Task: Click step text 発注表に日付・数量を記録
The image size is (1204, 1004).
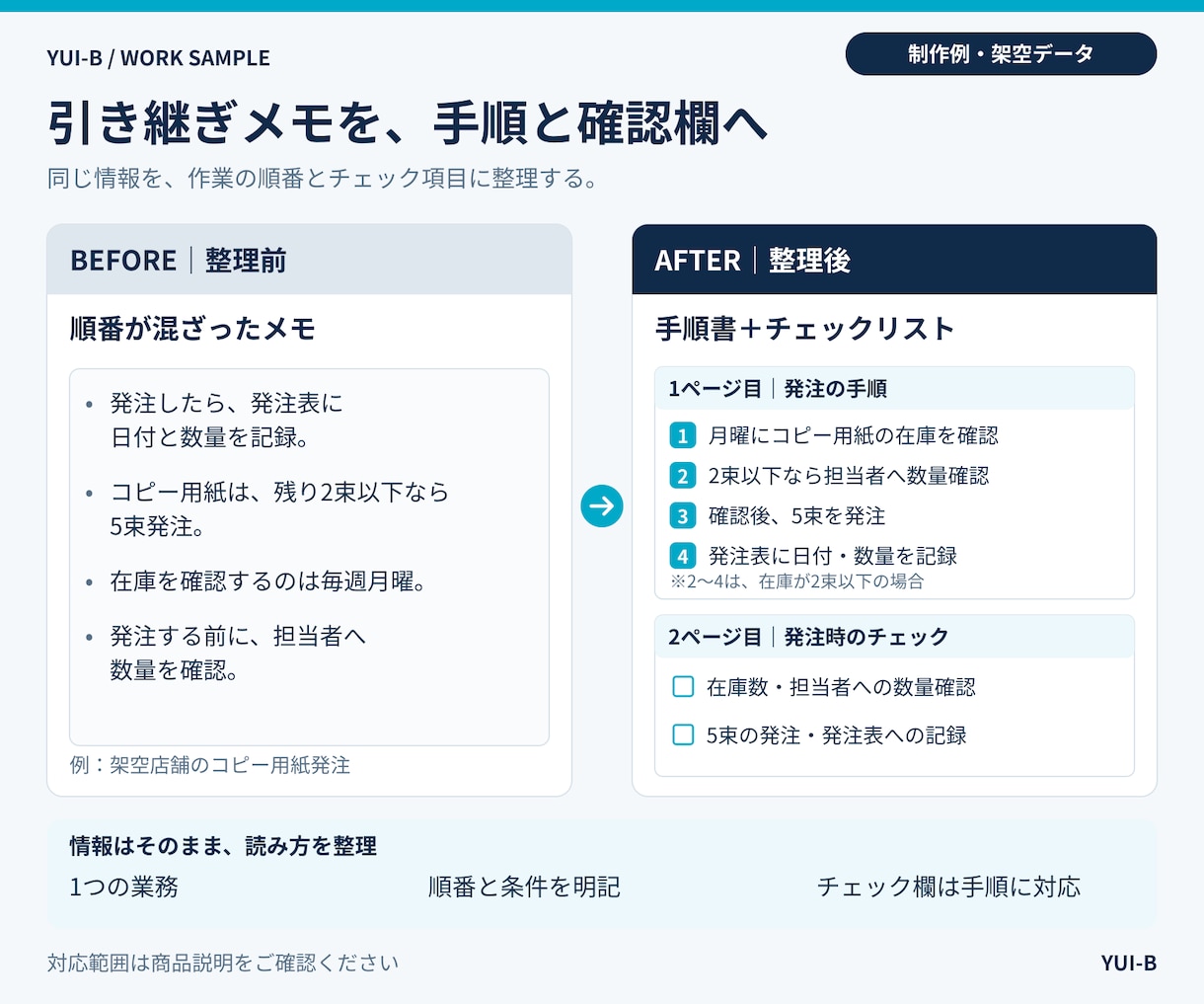Action: 832,556
